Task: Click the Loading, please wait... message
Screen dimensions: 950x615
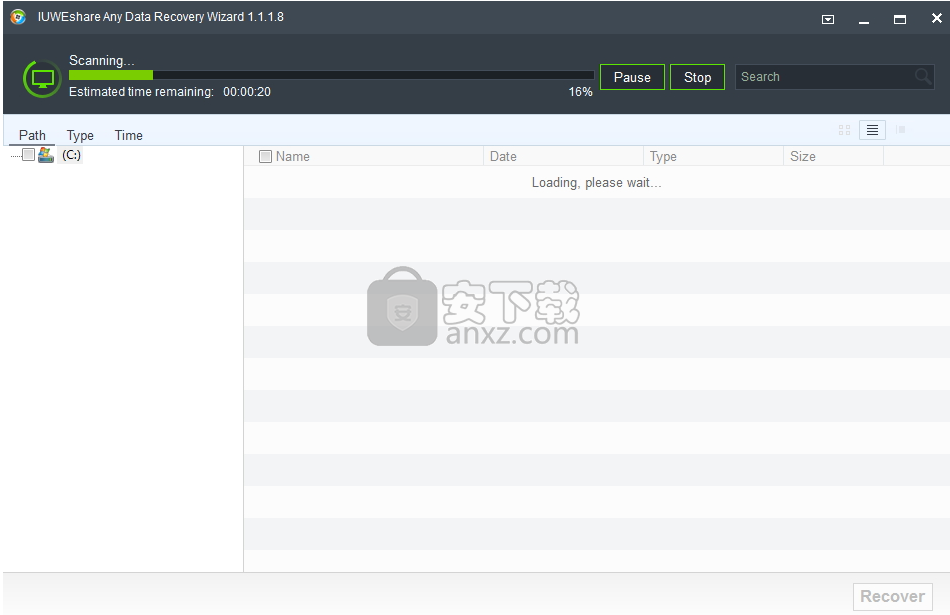Action: 596,182
